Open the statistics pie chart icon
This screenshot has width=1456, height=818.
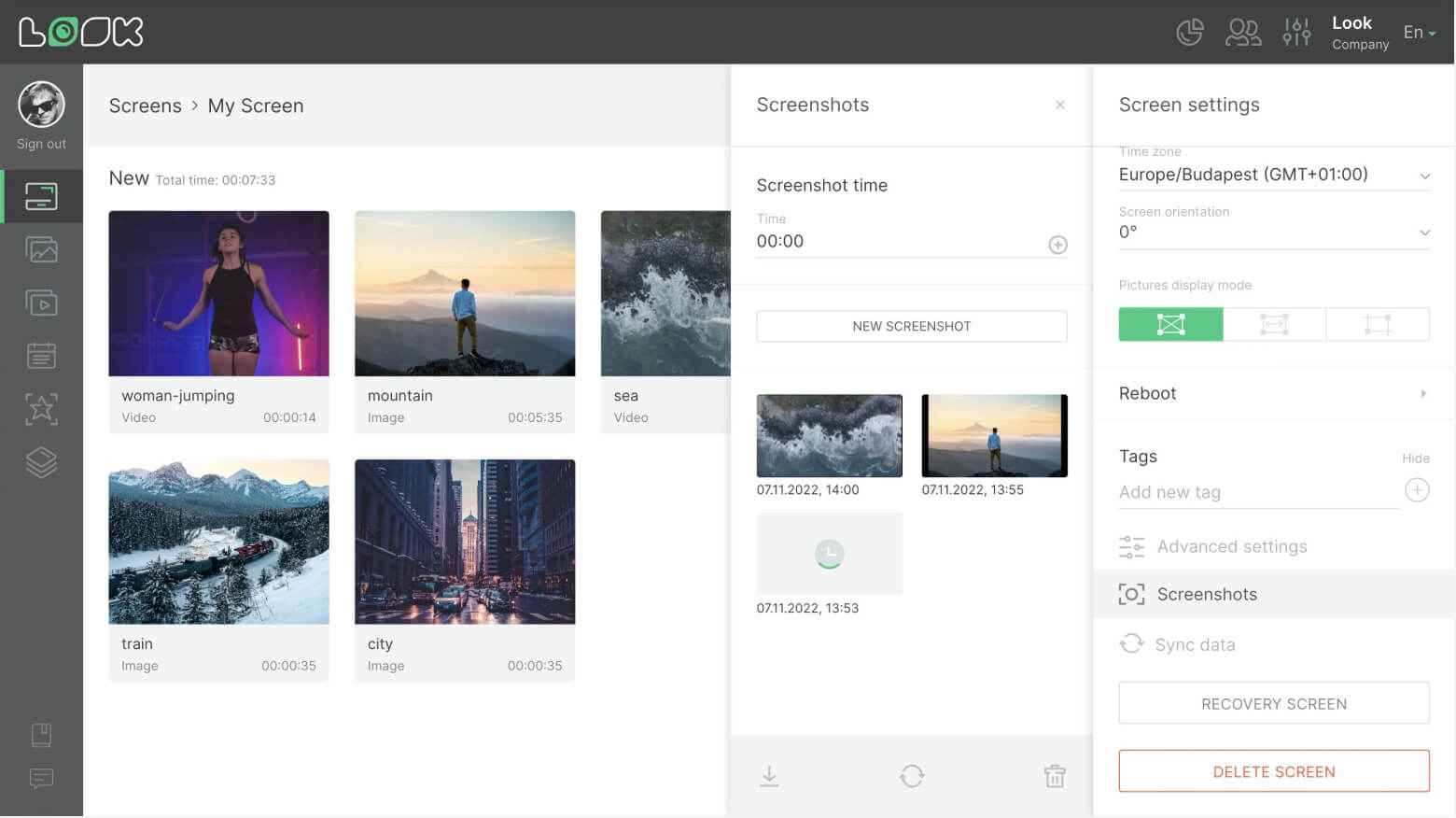(x=1189, y=31)
